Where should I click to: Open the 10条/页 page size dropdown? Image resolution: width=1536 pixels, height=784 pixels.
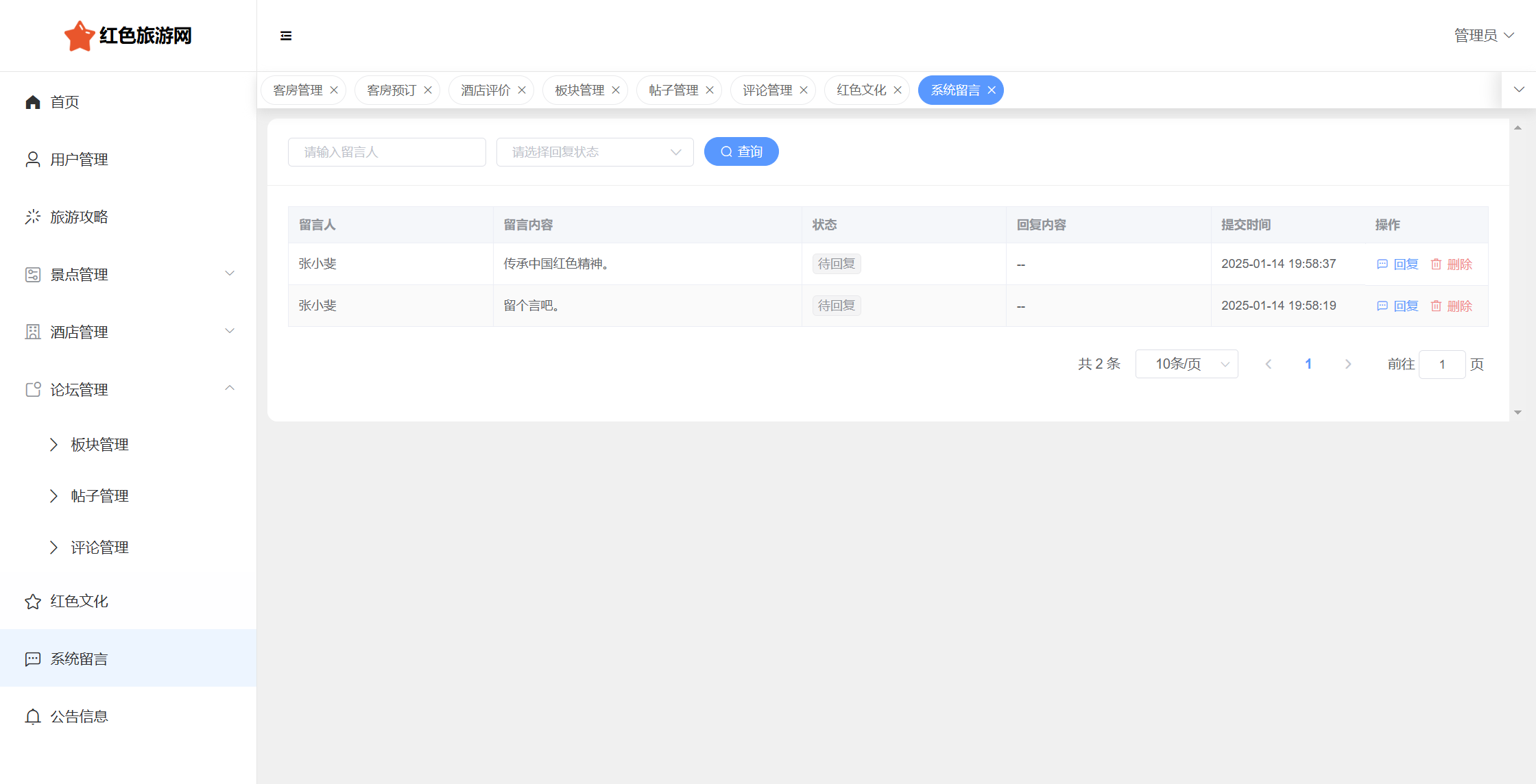click(1186, 364)
